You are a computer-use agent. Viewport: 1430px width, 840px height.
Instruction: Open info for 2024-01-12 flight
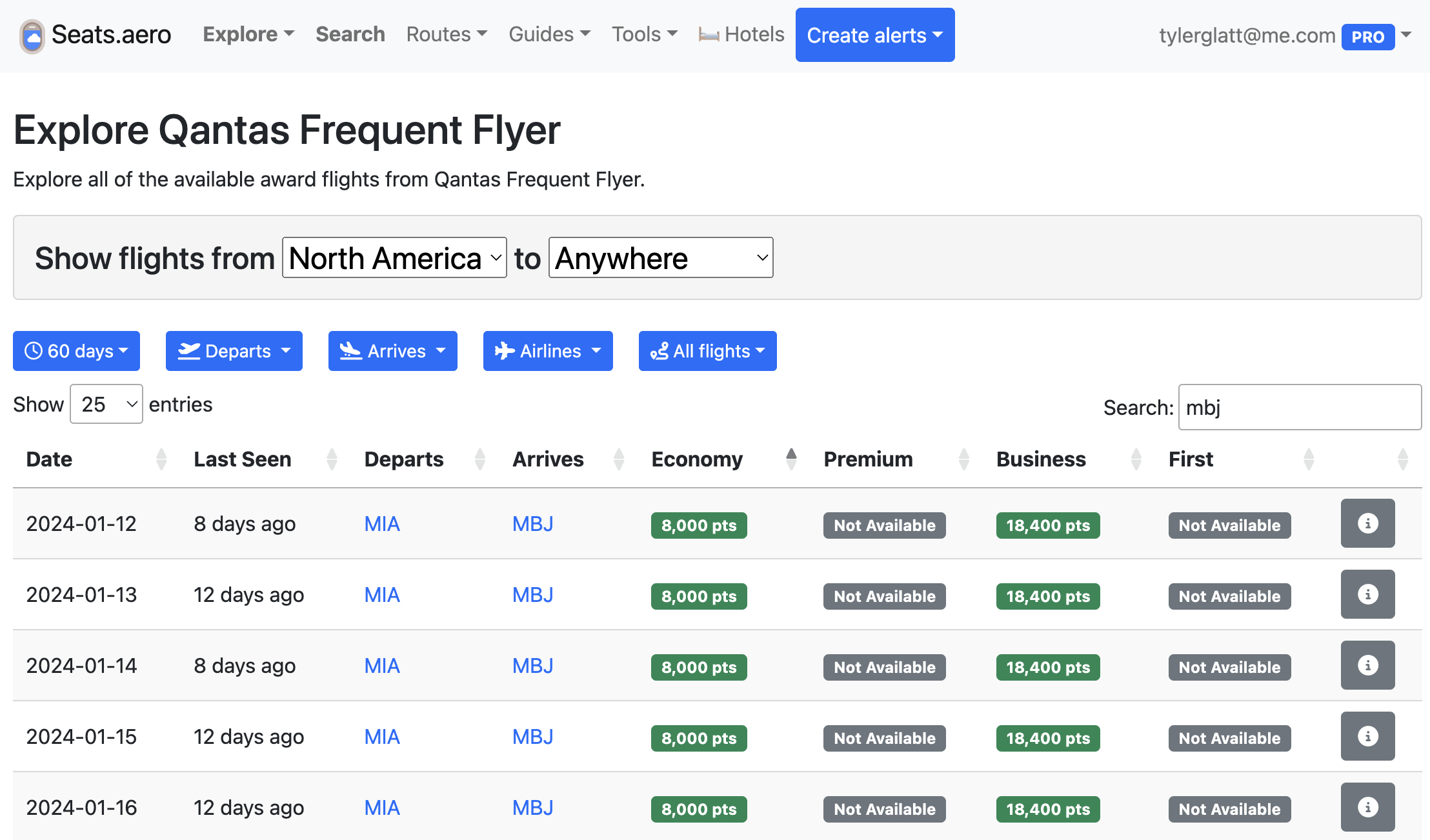click(1367, 523)
